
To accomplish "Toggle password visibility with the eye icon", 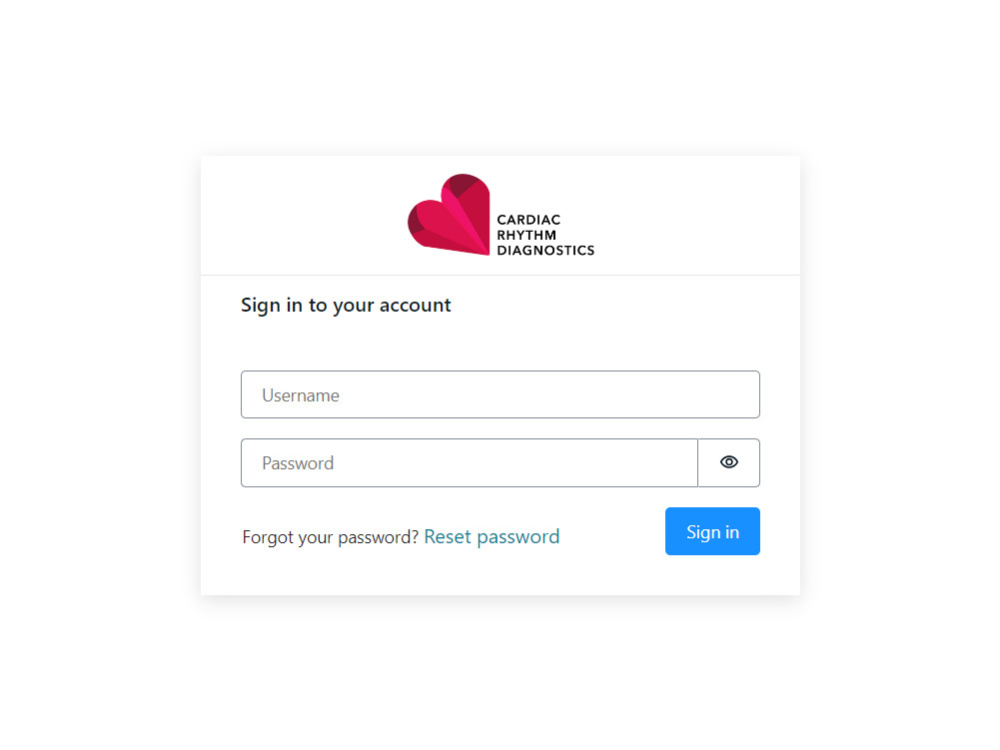I will click(728, 462).
